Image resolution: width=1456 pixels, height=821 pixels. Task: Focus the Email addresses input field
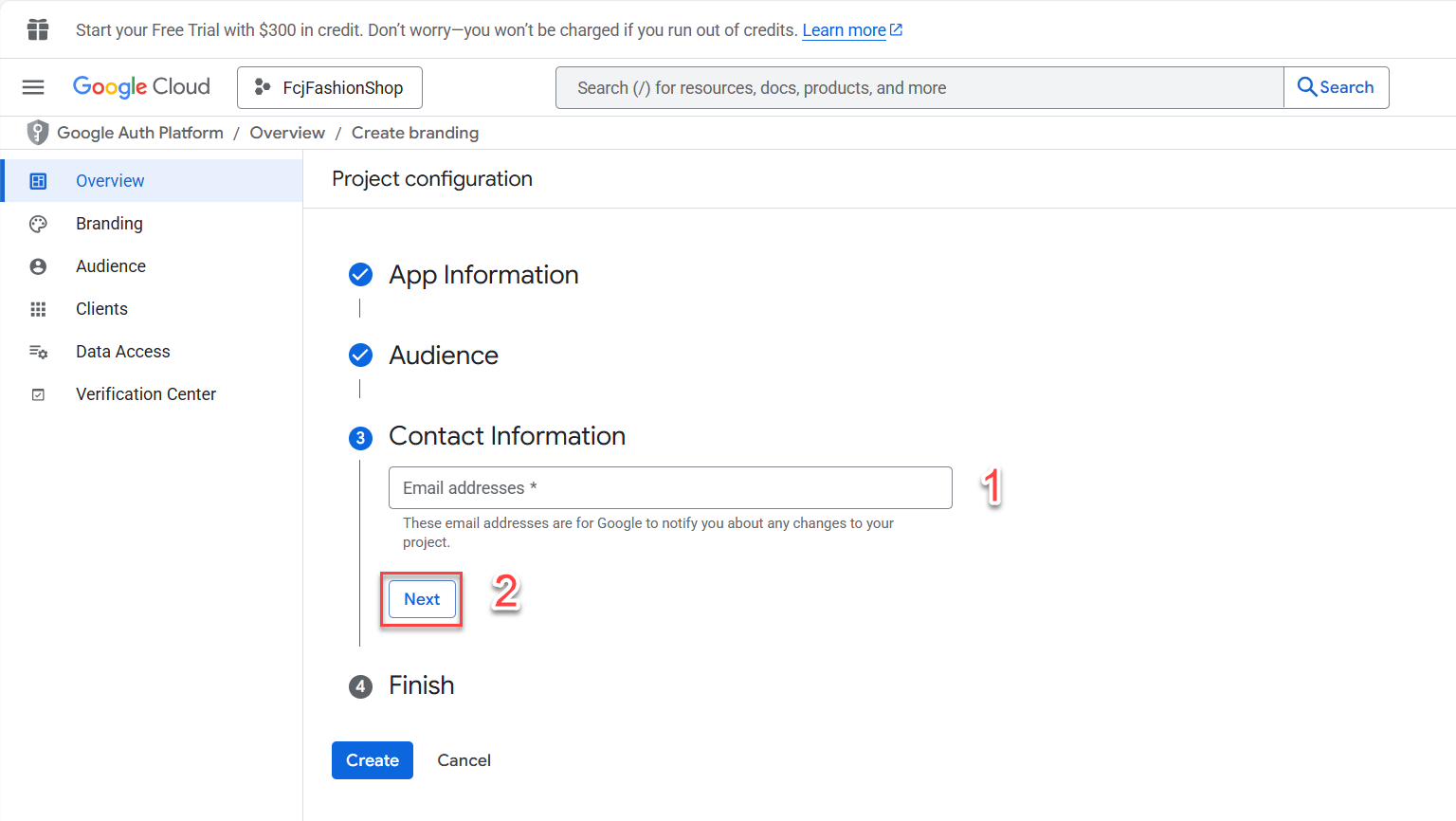click(670, 487)
